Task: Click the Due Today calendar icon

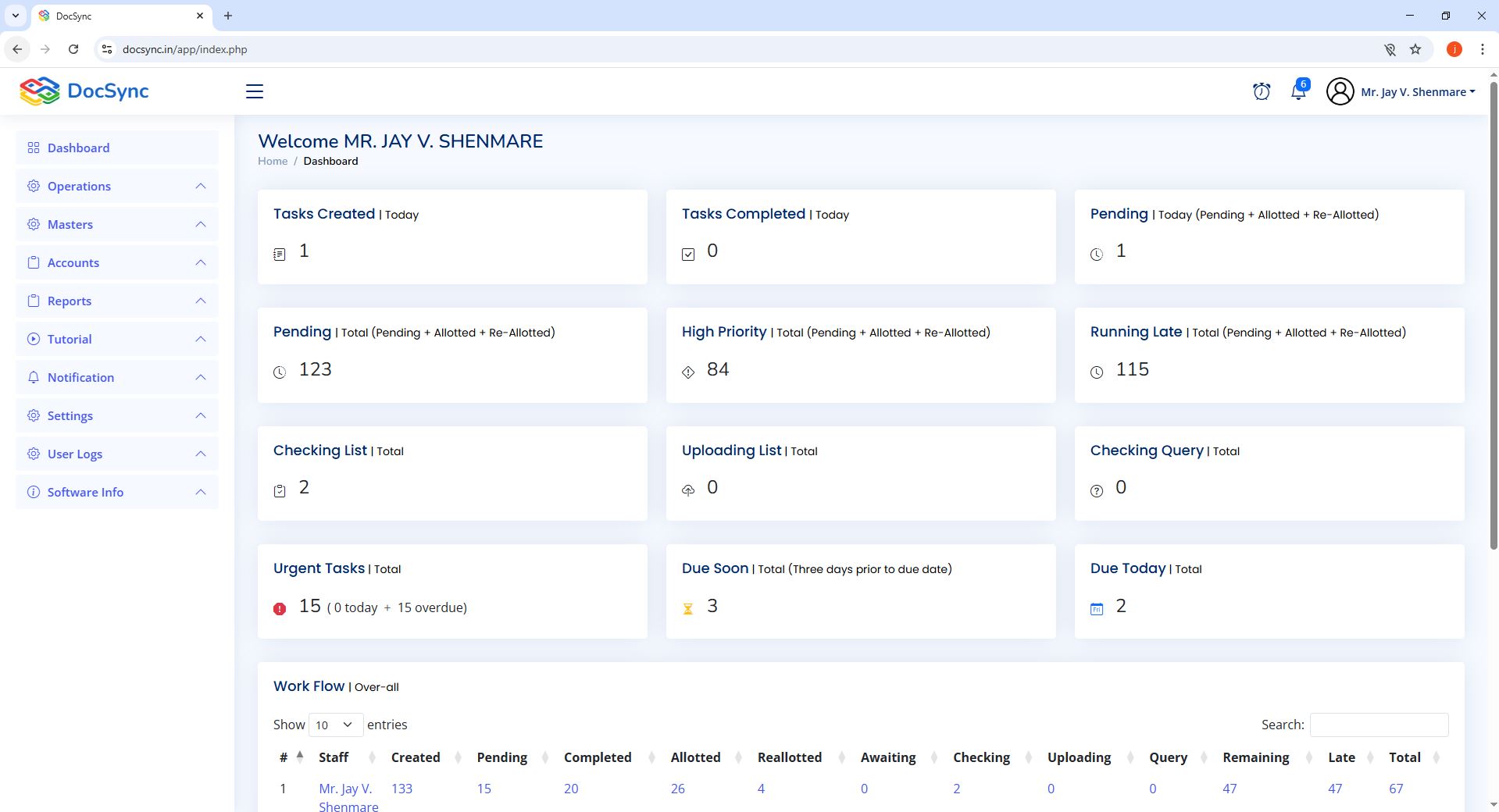Action: point(1097,609)
